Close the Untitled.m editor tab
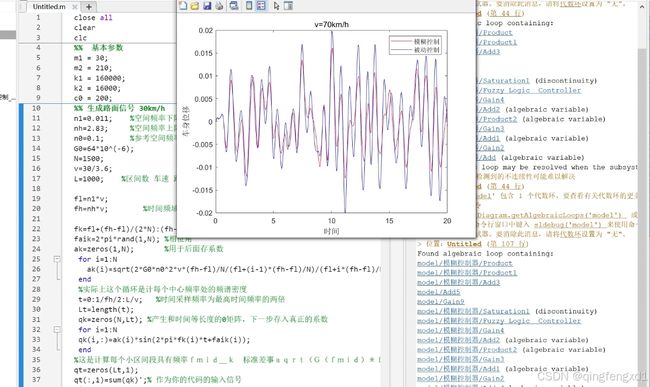 click(75, 7)
